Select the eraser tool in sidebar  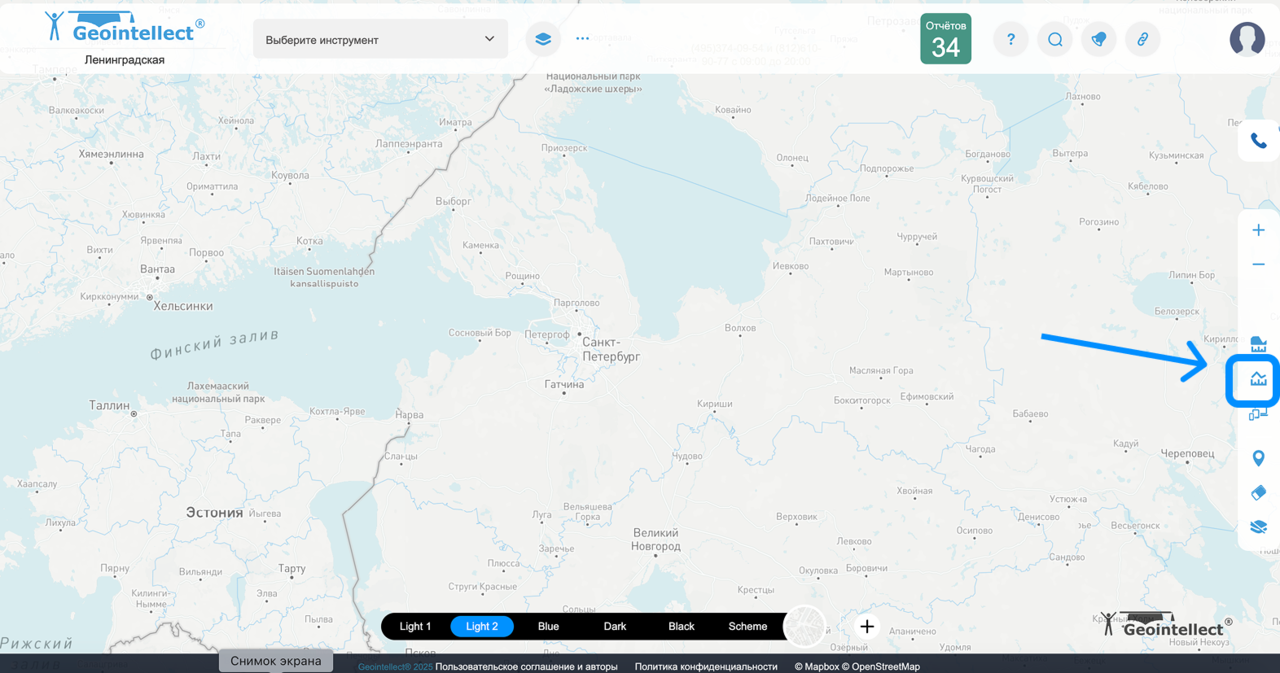pyautogui.click(x=1258, y=493)
